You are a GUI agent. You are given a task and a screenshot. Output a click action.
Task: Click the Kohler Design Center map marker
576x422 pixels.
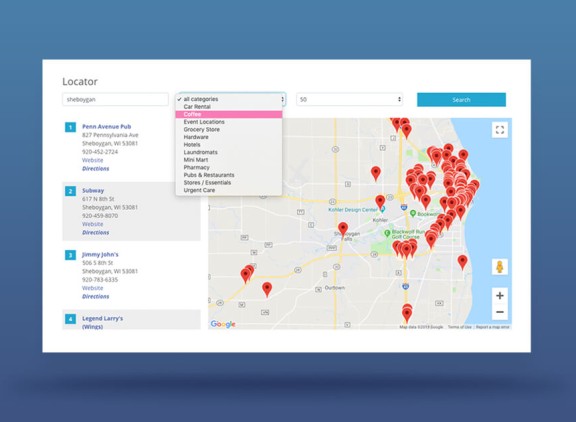point(382,209)
